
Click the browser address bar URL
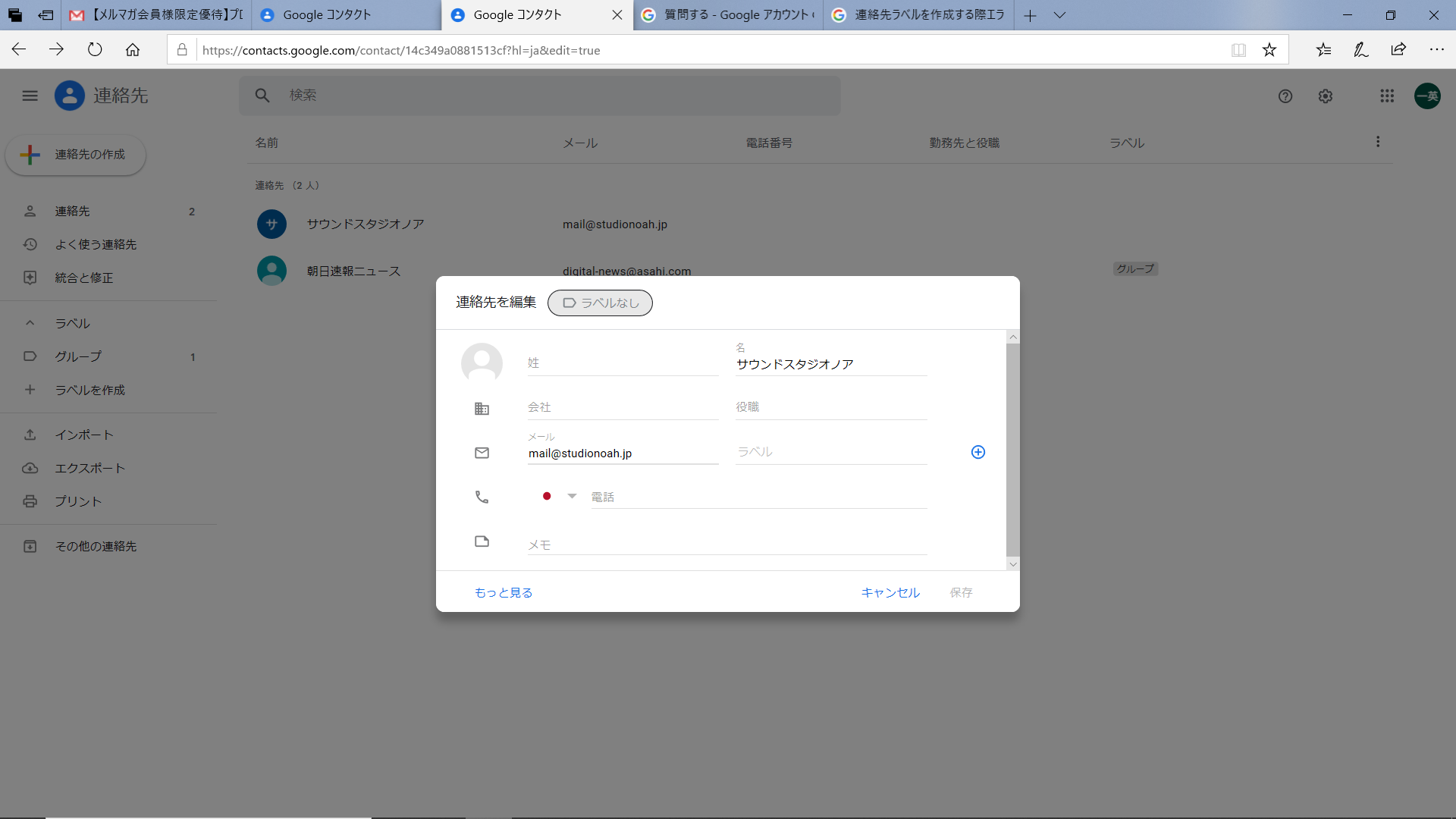point(401,50)
